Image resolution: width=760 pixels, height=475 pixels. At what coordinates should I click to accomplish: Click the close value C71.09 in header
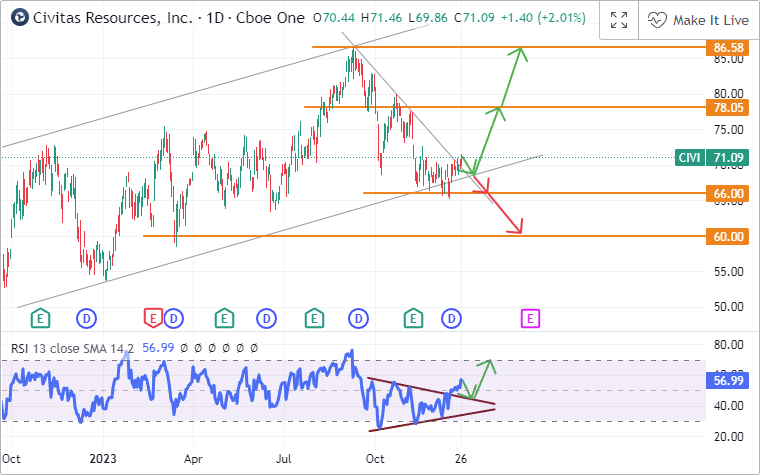[475, 18]
